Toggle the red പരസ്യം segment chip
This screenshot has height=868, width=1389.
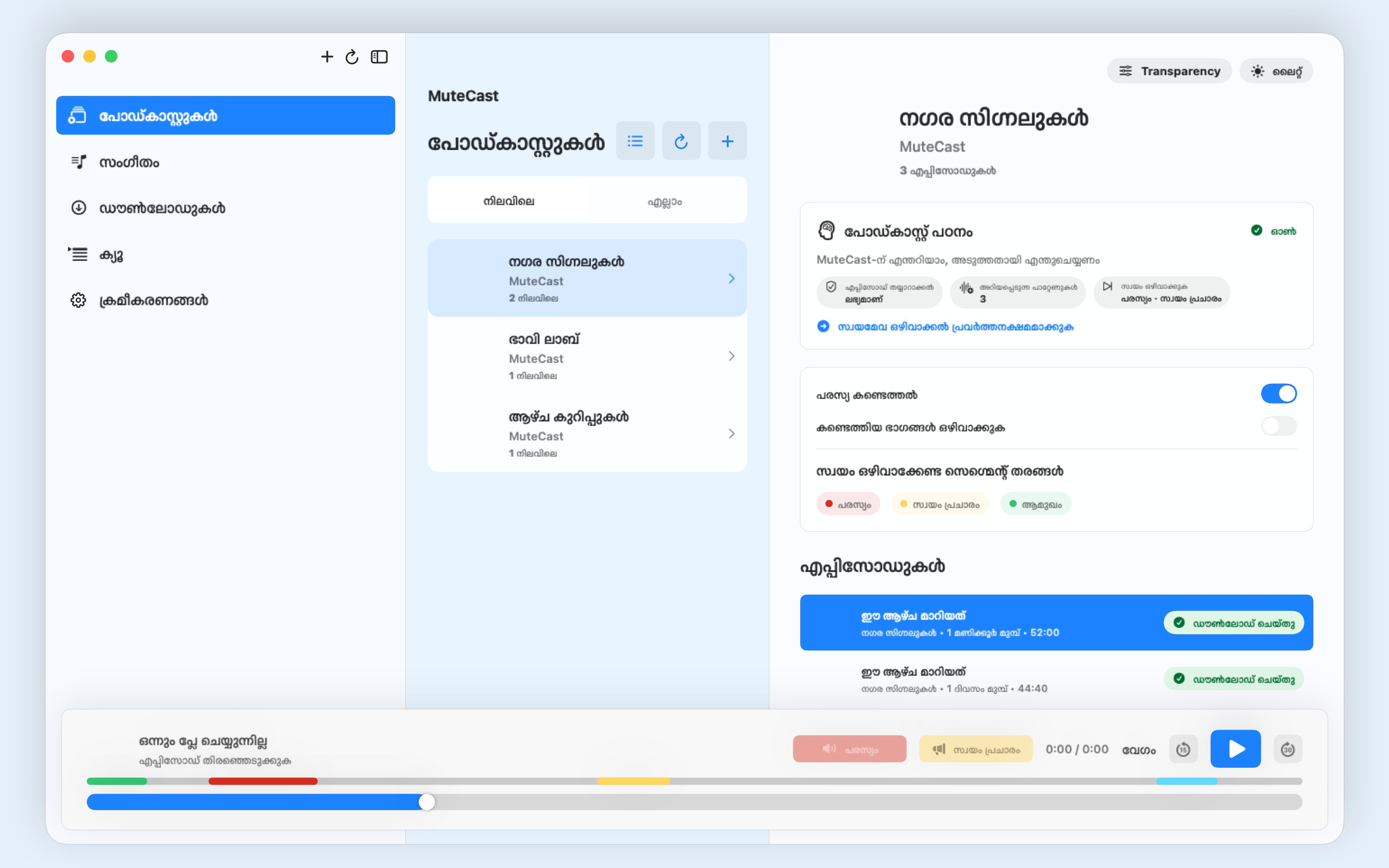point(848,504)
